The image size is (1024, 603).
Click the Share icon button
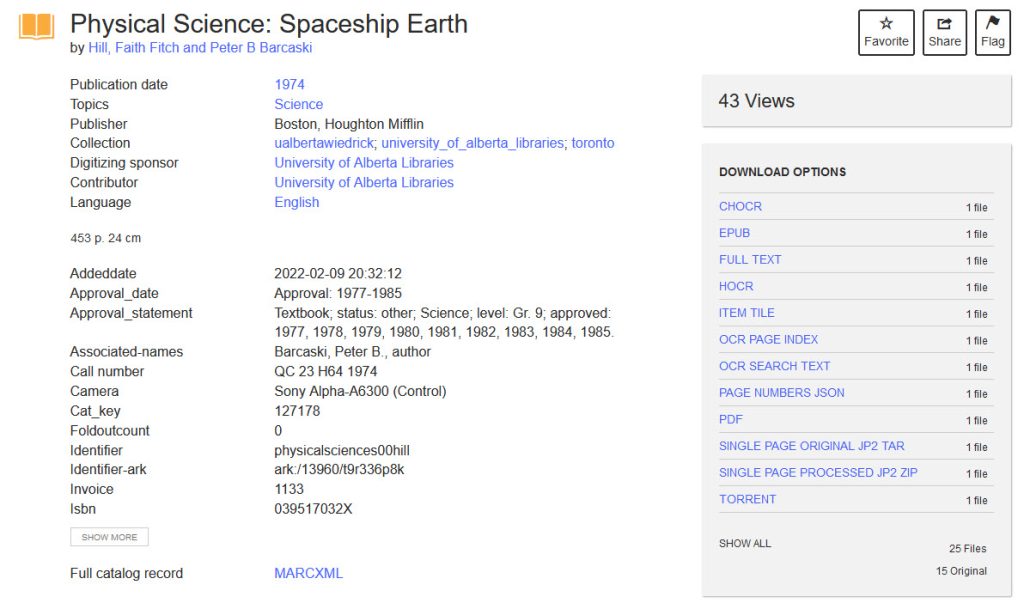point(944,32)
